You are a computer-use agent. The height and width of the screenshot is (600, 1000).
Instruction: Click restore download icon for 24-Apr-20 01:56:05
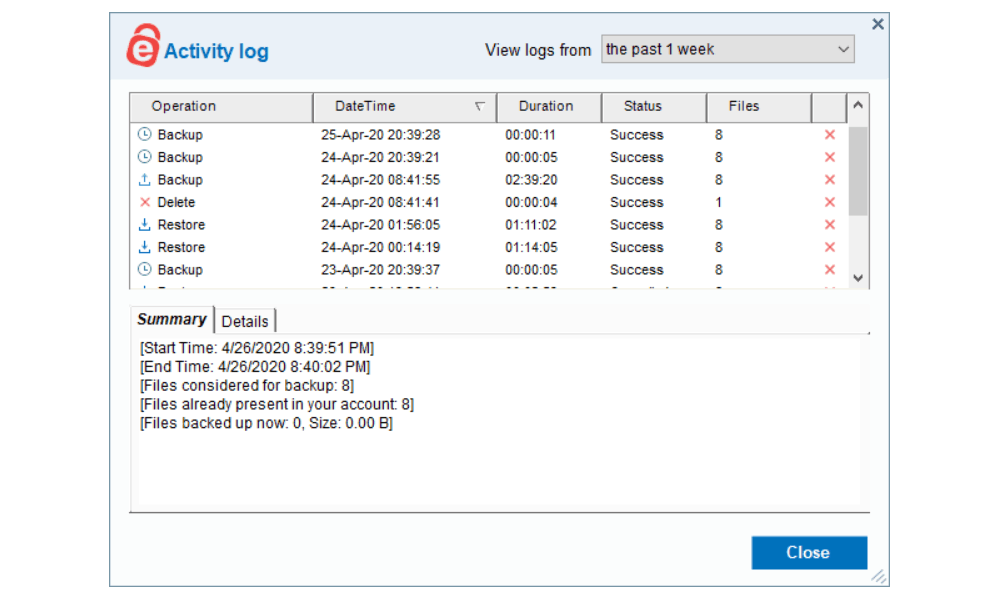[x=145, y=224]
